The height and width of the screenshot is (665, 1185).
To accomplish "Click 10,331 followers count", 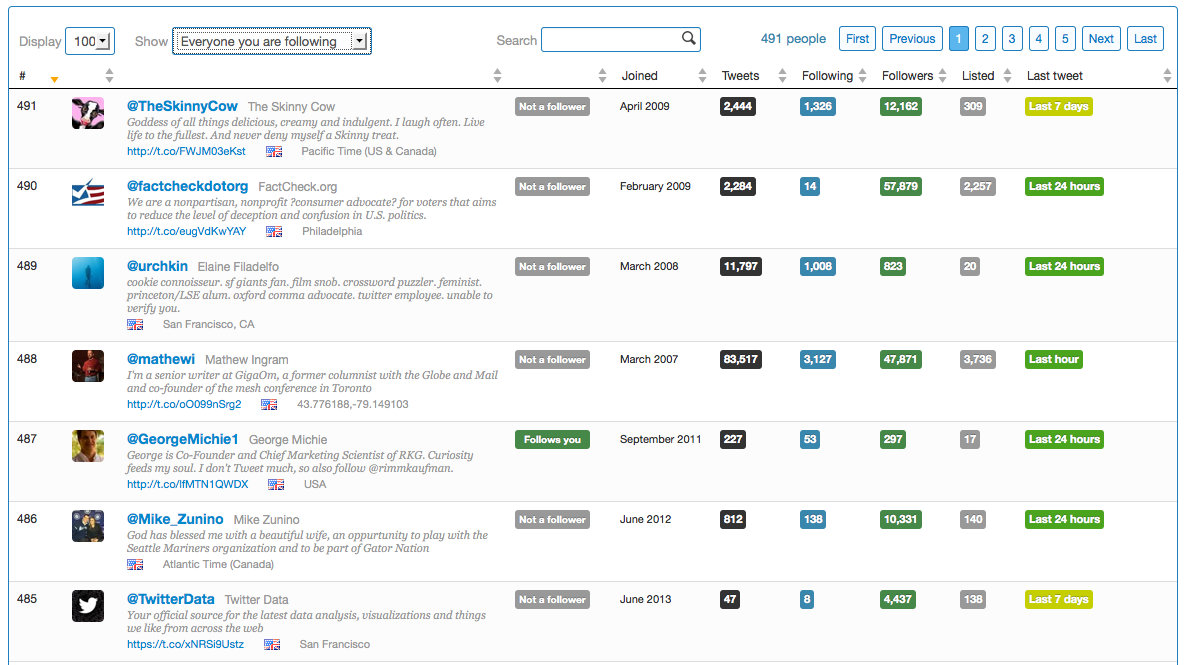I will 901,520.
